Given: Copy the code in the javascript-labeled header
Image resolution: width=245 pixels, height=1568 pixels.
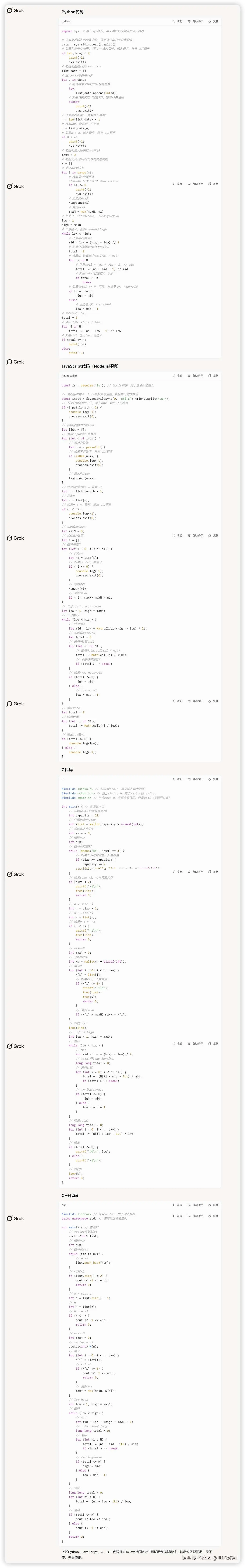Looking at the screenshot, I should click(213, 376).
